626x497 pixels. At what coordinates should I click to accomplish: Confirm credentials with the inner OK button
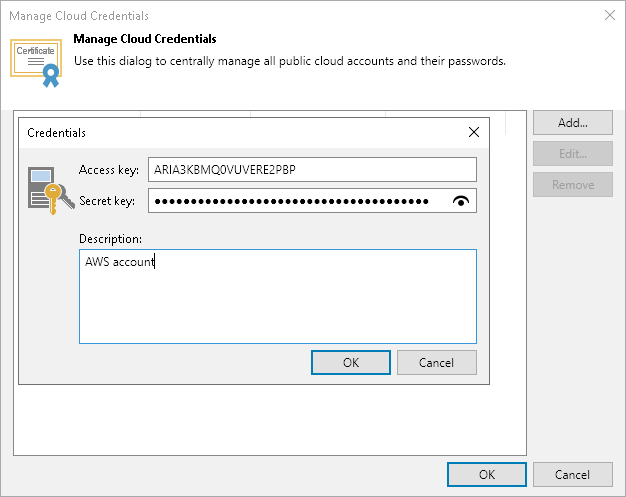coord(351,362)
